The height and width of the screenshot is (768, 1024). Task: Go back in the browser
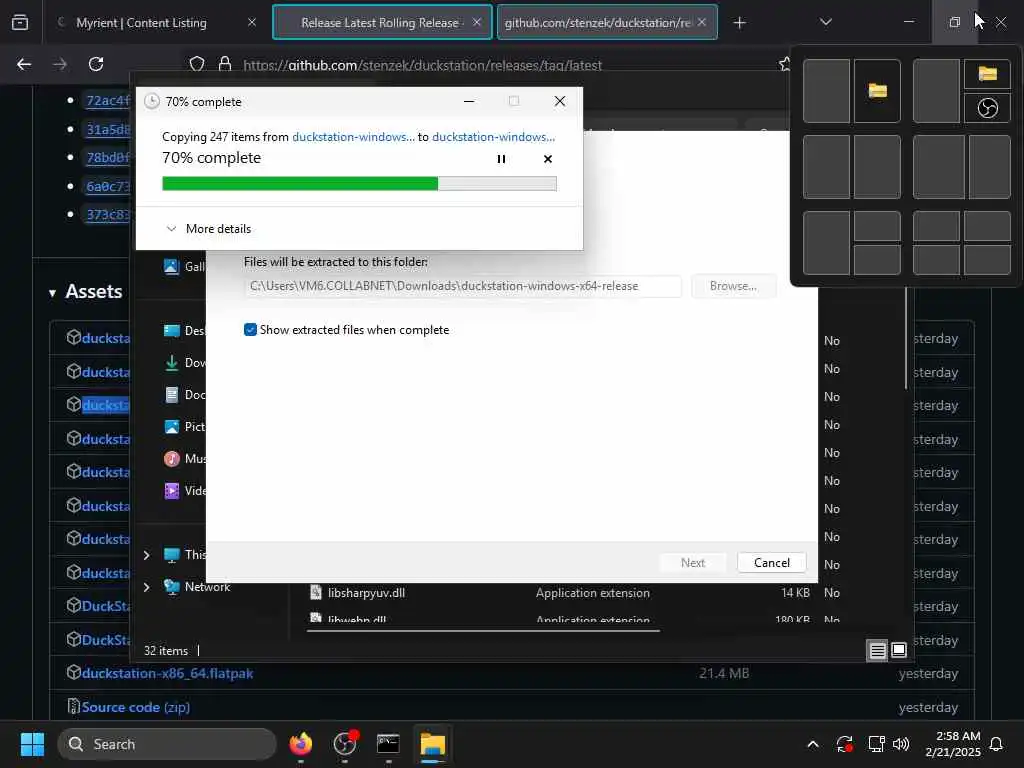pos(24,64)
